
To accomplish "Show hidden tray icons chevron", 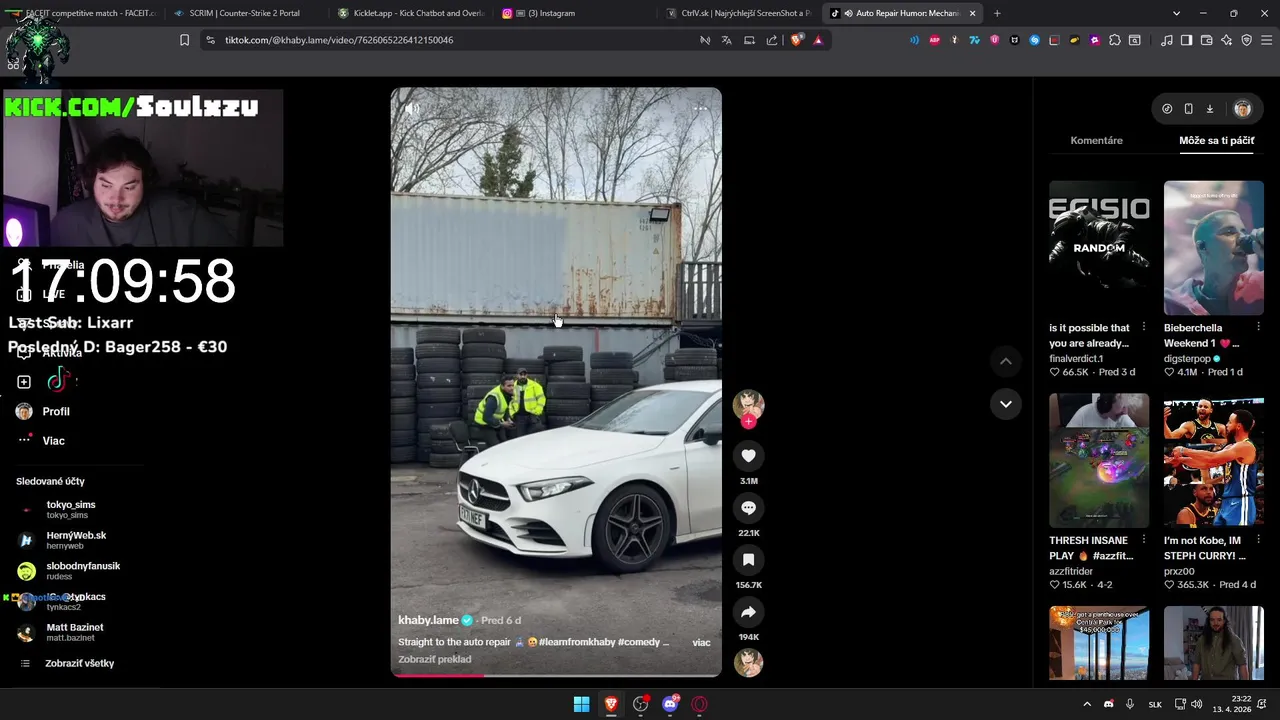I will pos(1087,704).
